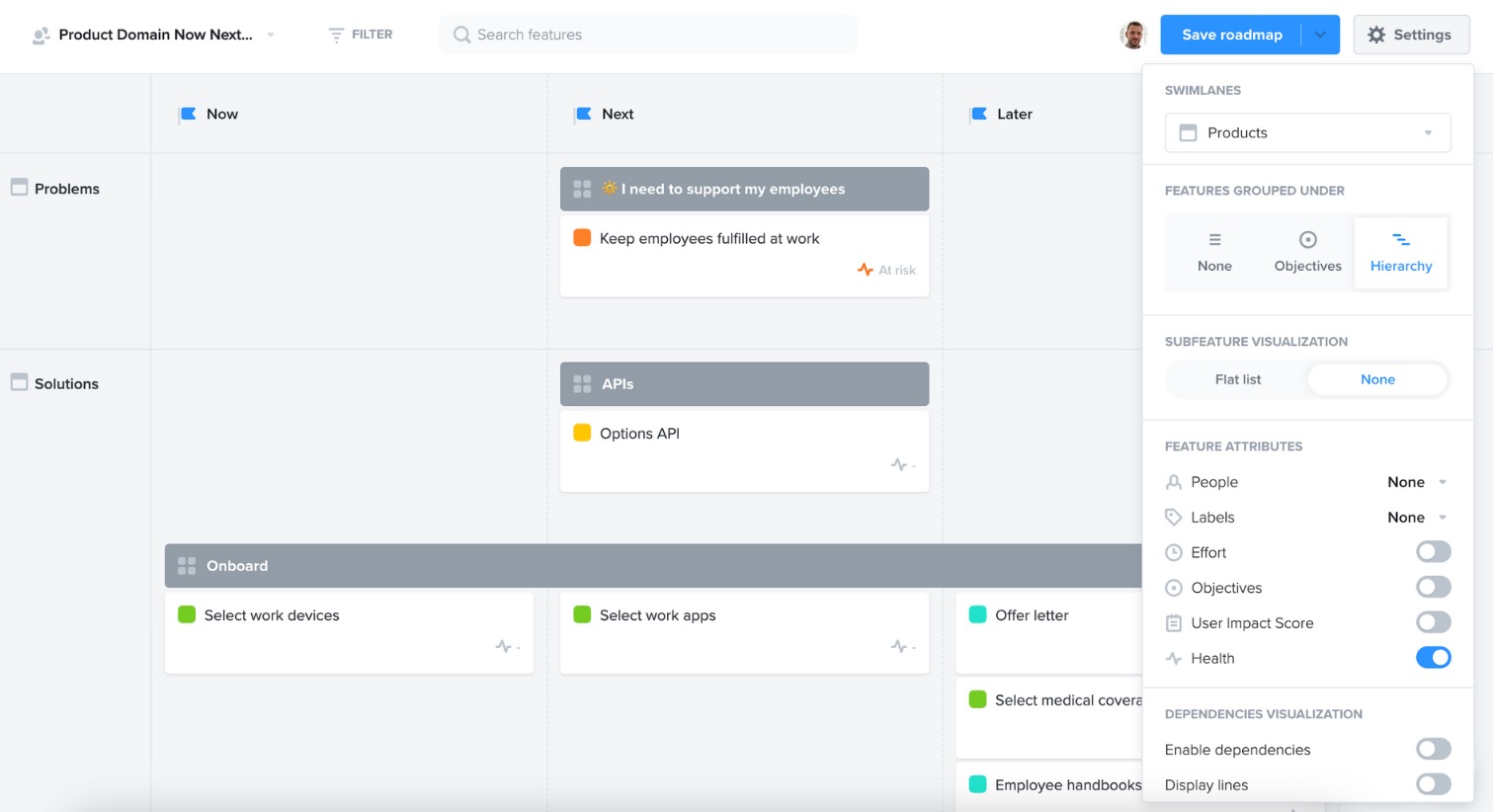Toggle Display lines switch
Viewport: 1493px width, 812px height.
click(x=1433, y=784)
